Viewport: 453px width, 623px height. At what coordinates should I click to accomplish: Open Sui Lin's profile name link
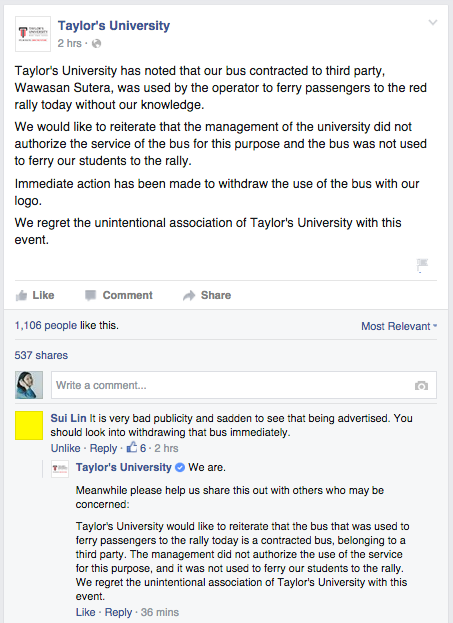pos(68,418)
